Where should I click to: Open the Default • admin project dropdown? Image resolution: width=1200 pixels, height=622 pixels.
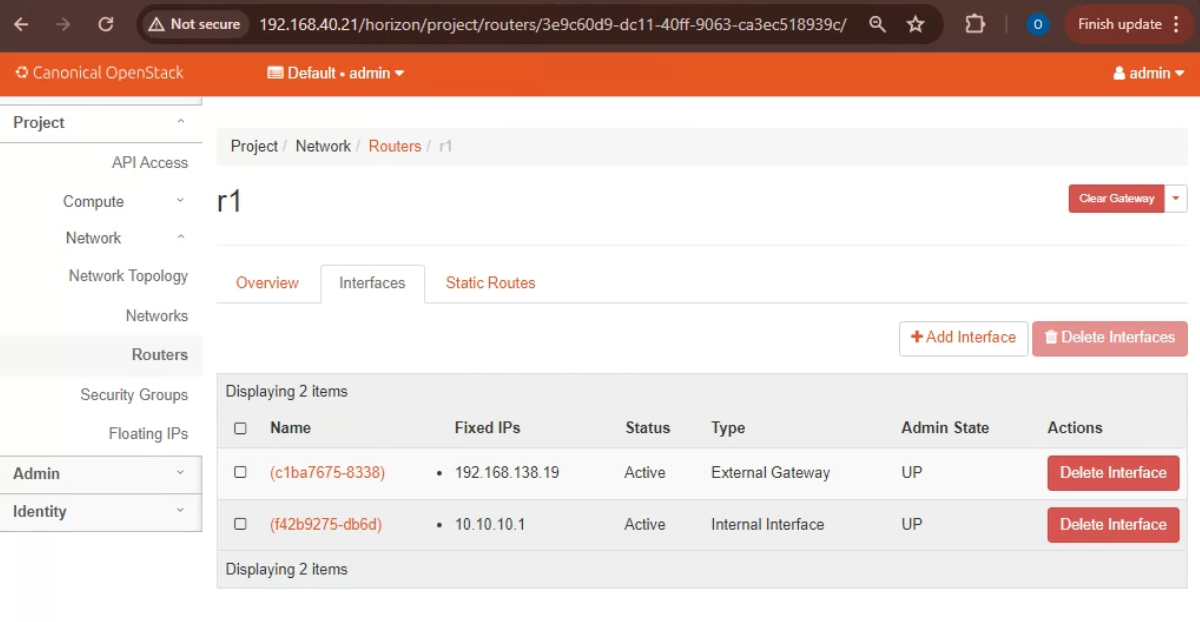point(336,73)
